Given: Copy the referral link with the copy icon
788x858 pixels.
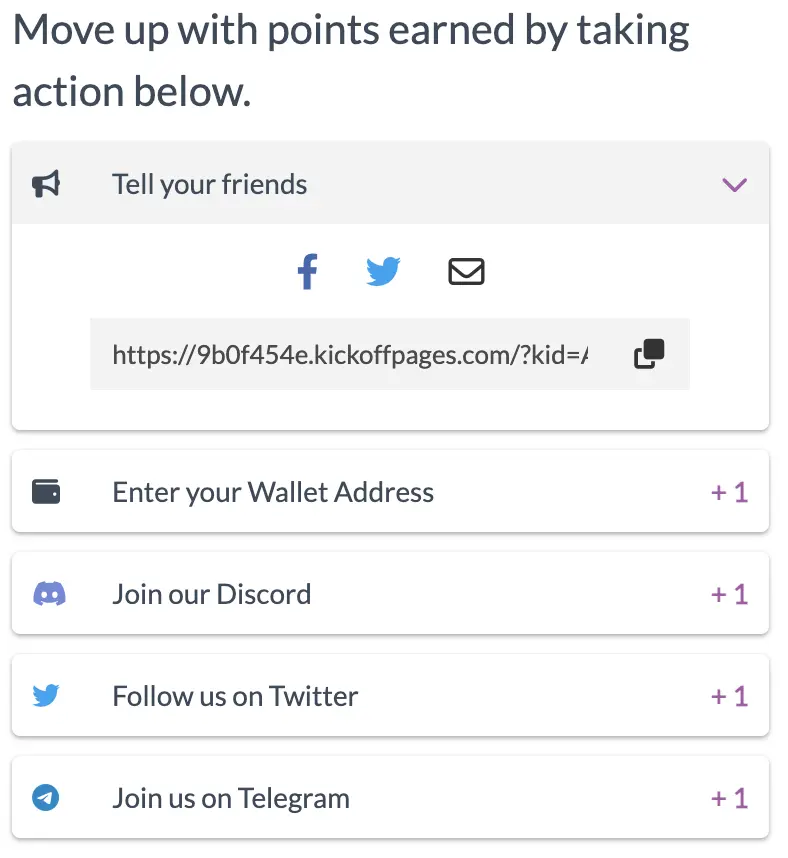Looking at the screenshot, I should click(649, 354).
